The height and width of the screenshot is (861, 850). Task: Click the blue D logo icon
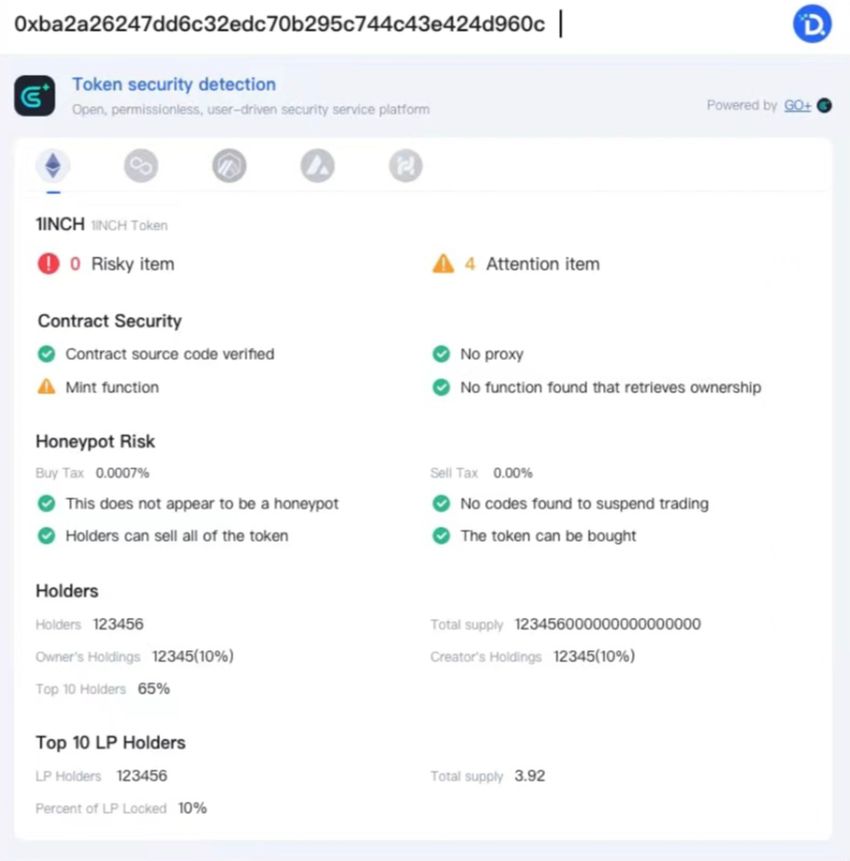812,24
